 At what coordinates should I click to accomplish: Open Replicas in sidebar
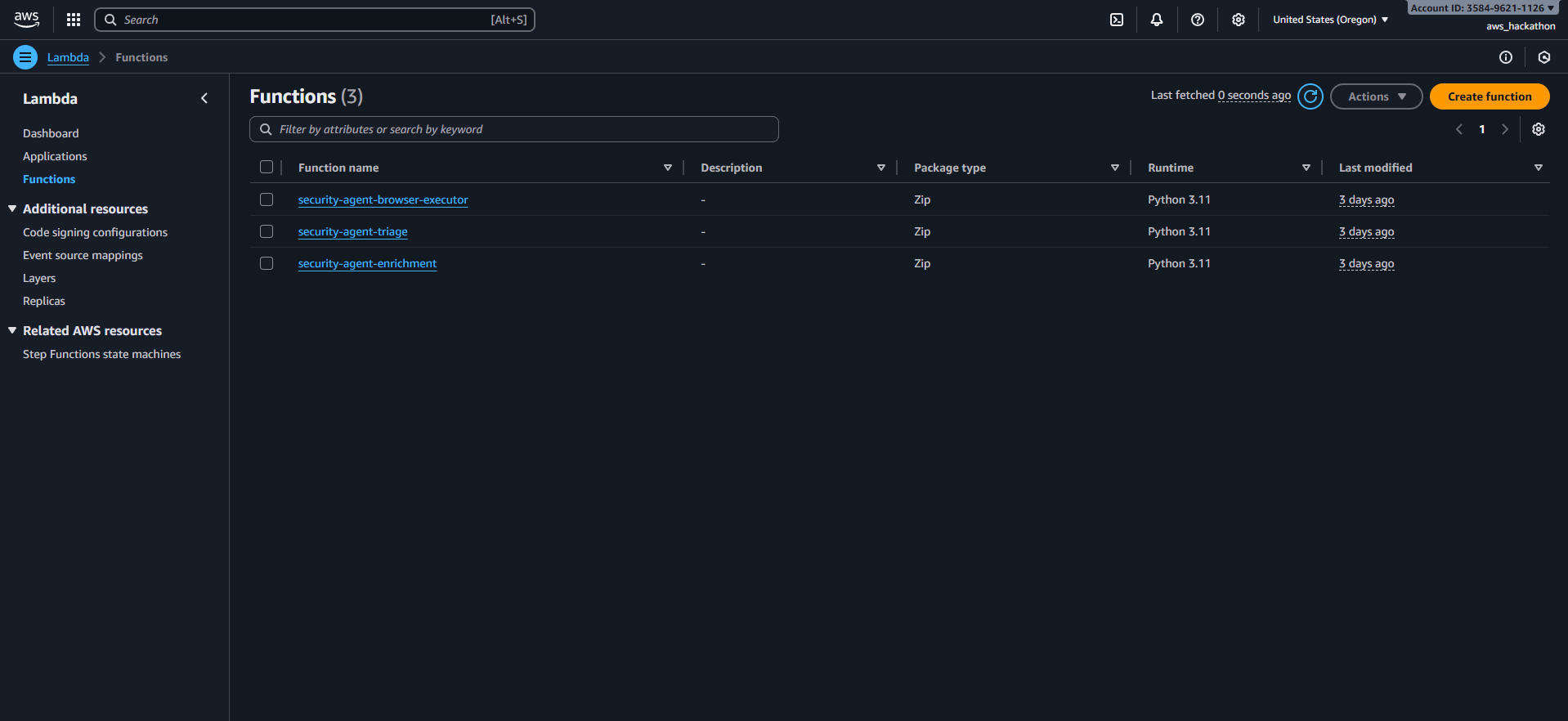coord(44,301)
